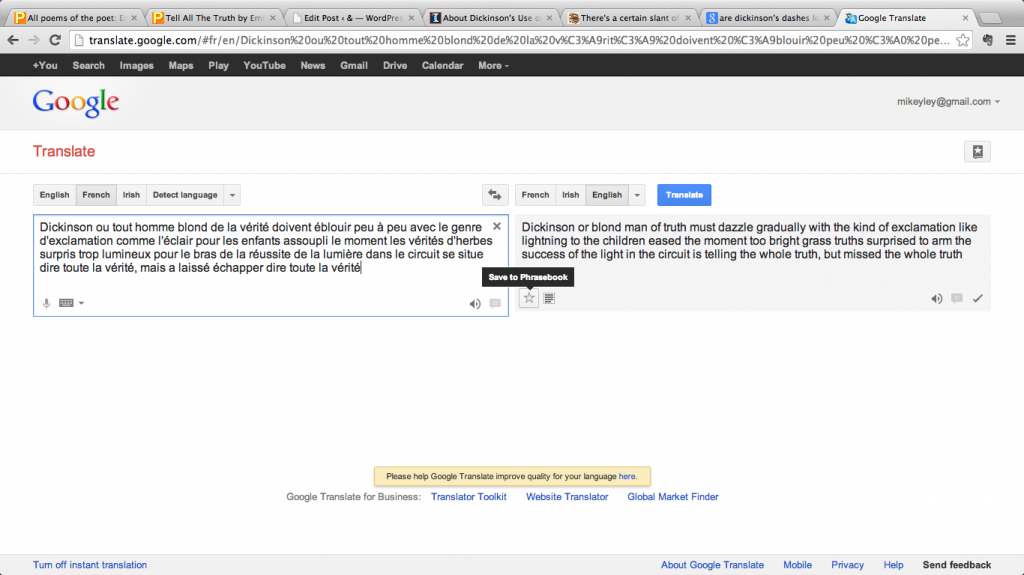Screen dimensions: 1024x575
Task: Select Irish as target language
Action: point(571,195)
